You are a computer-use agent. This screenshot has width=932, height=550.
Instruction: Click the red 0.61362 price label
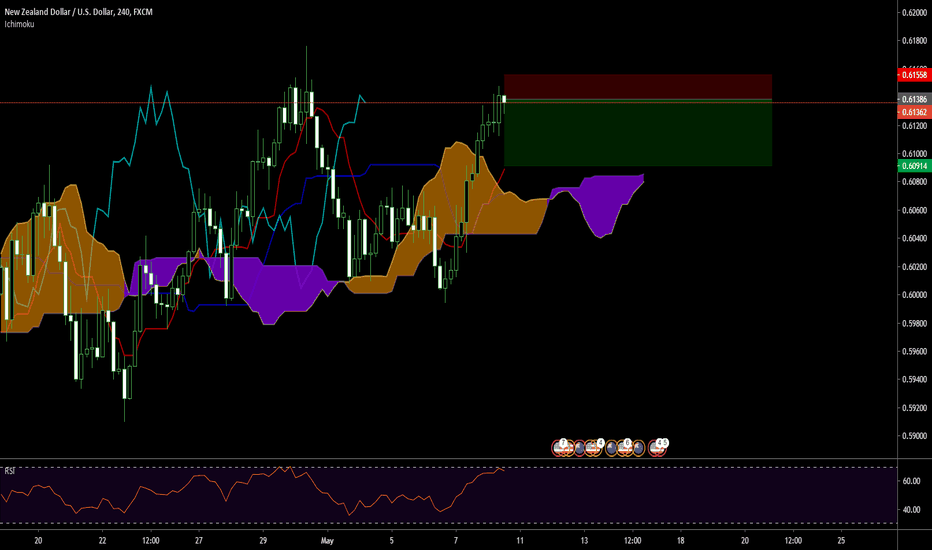[914, 112]
